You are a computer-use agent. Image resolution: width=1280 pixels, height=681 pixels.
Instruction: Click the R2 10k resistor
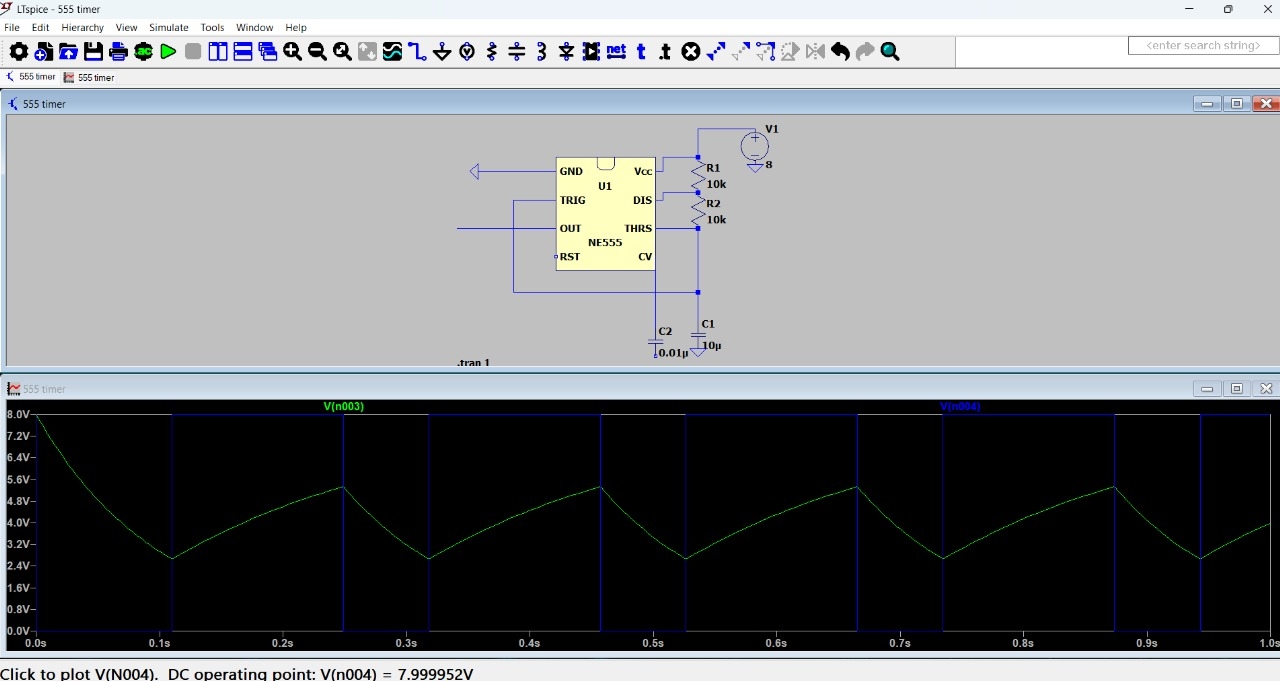coord(699,211)
